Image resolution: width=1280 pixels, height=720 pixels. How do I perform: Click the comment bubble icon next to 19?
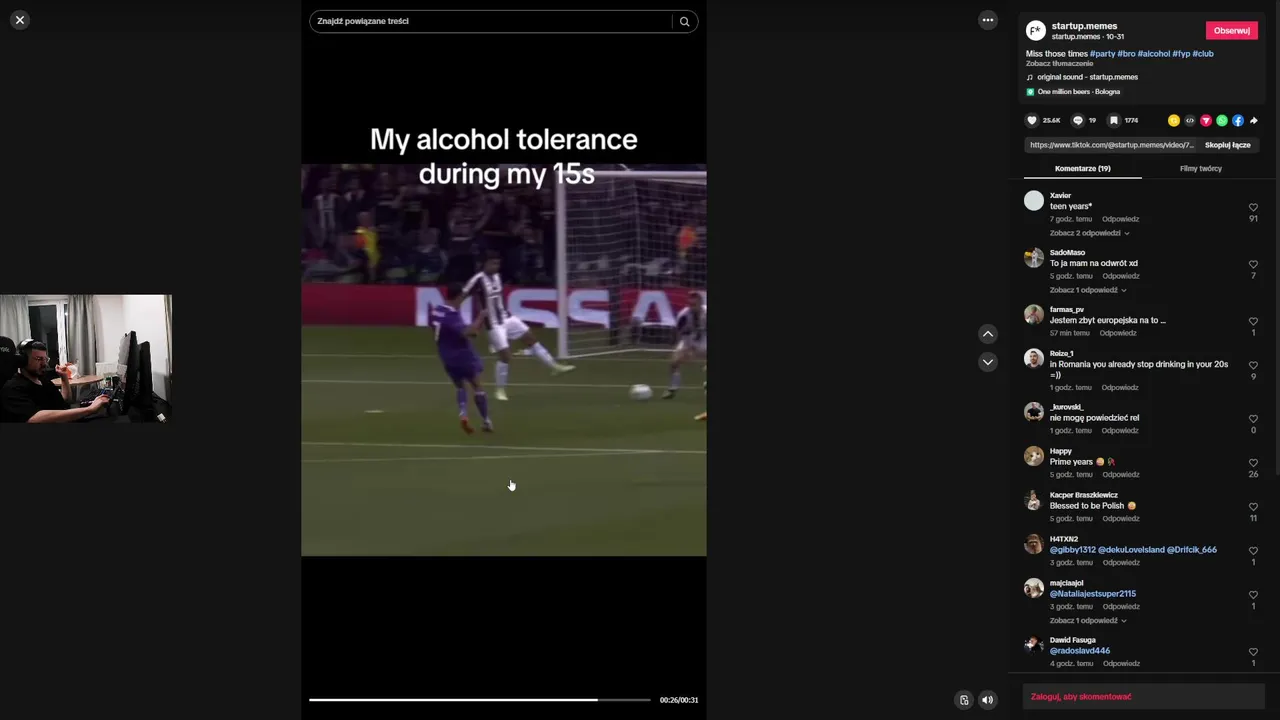(1077, 120)
